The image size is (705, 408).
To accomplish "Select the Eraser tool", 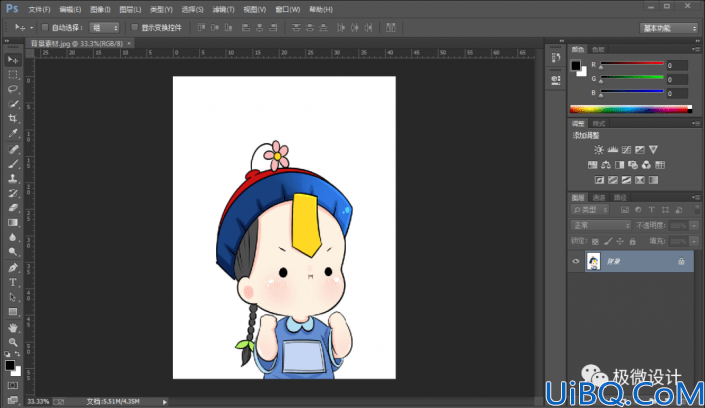I will 13,208.
